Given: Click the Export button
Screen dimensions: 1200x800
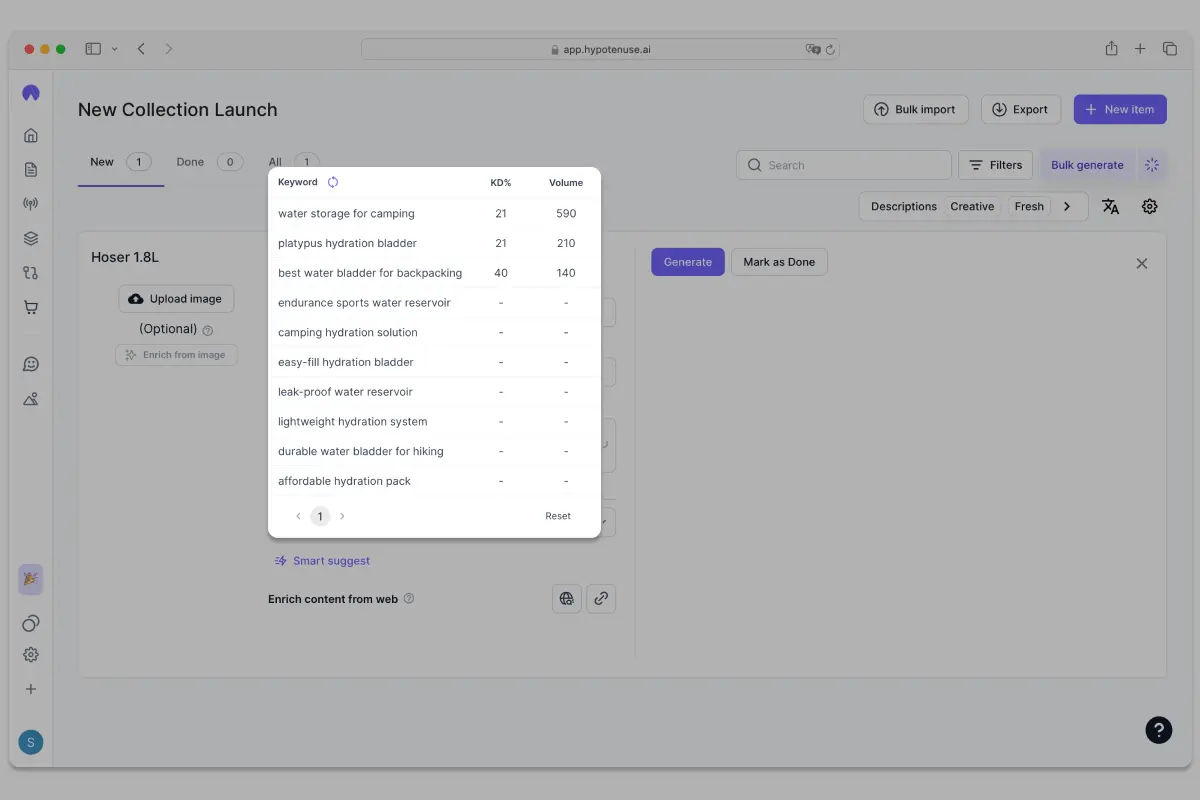Looking at the screenshot, I should pos(1021,110).
